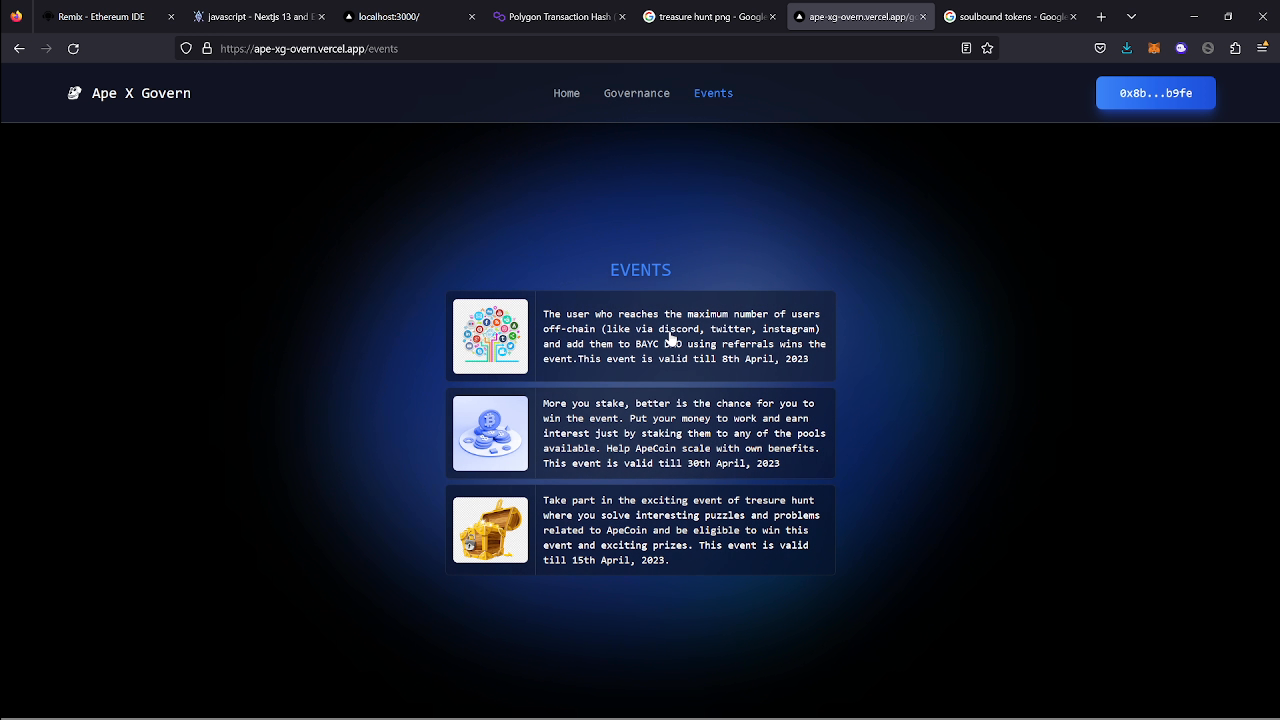Expand the list all tabs dropdown
Viewport: 1280px width, 720px height.
coord(1131,16)
